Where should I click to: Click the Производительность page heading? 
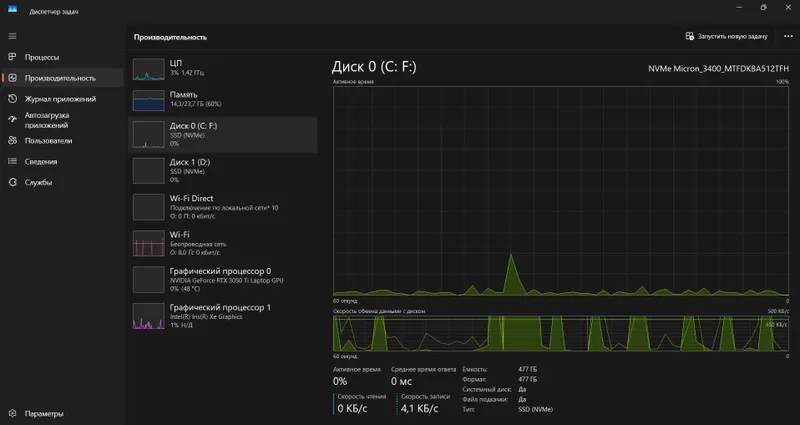(170, 37)
